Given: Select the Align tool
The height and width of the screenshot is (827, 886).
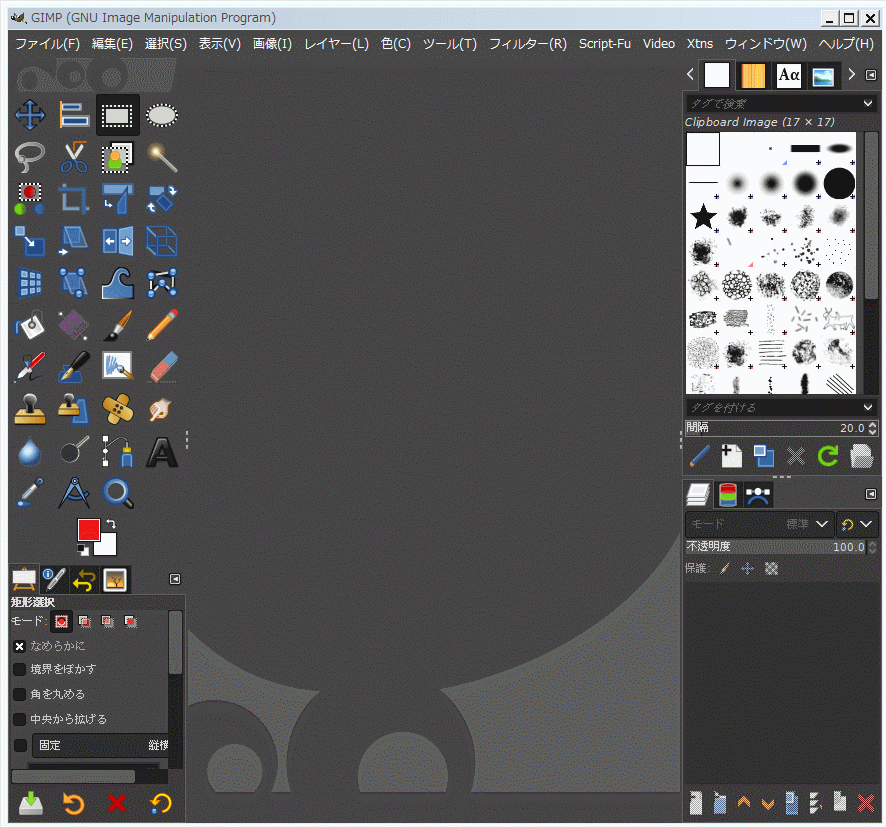Looking at the screenshot, I should click(x=74, y=115).
